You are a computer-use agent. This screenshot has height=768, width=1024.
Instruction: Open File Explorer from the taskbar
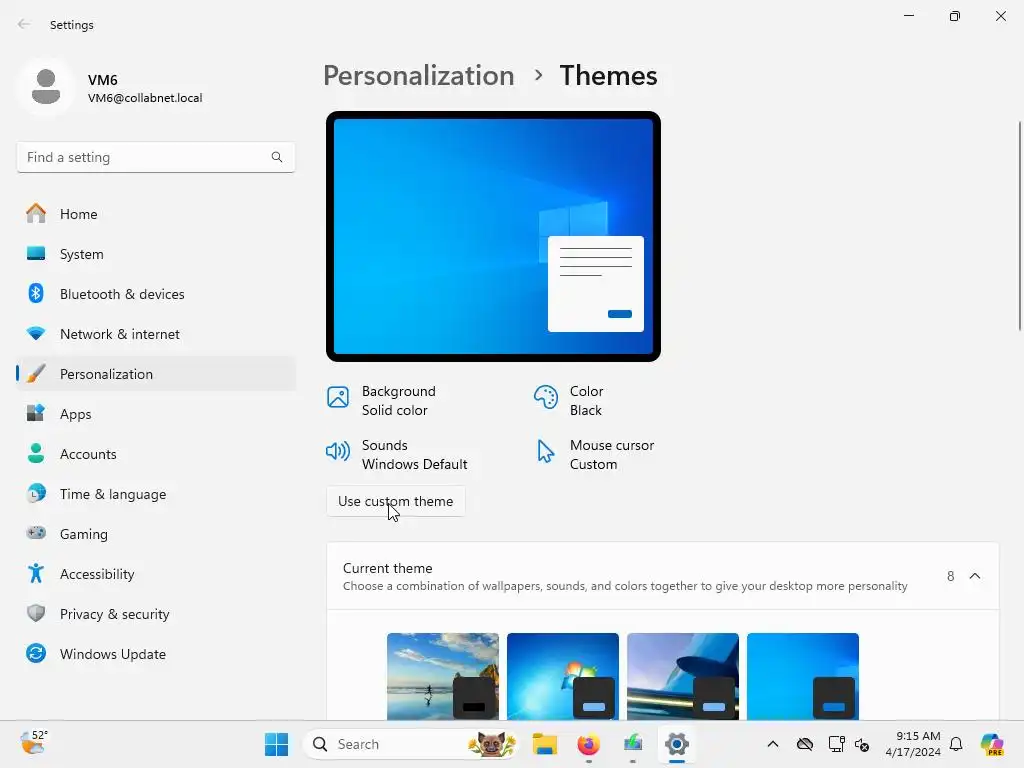click(x=545, y=744)
